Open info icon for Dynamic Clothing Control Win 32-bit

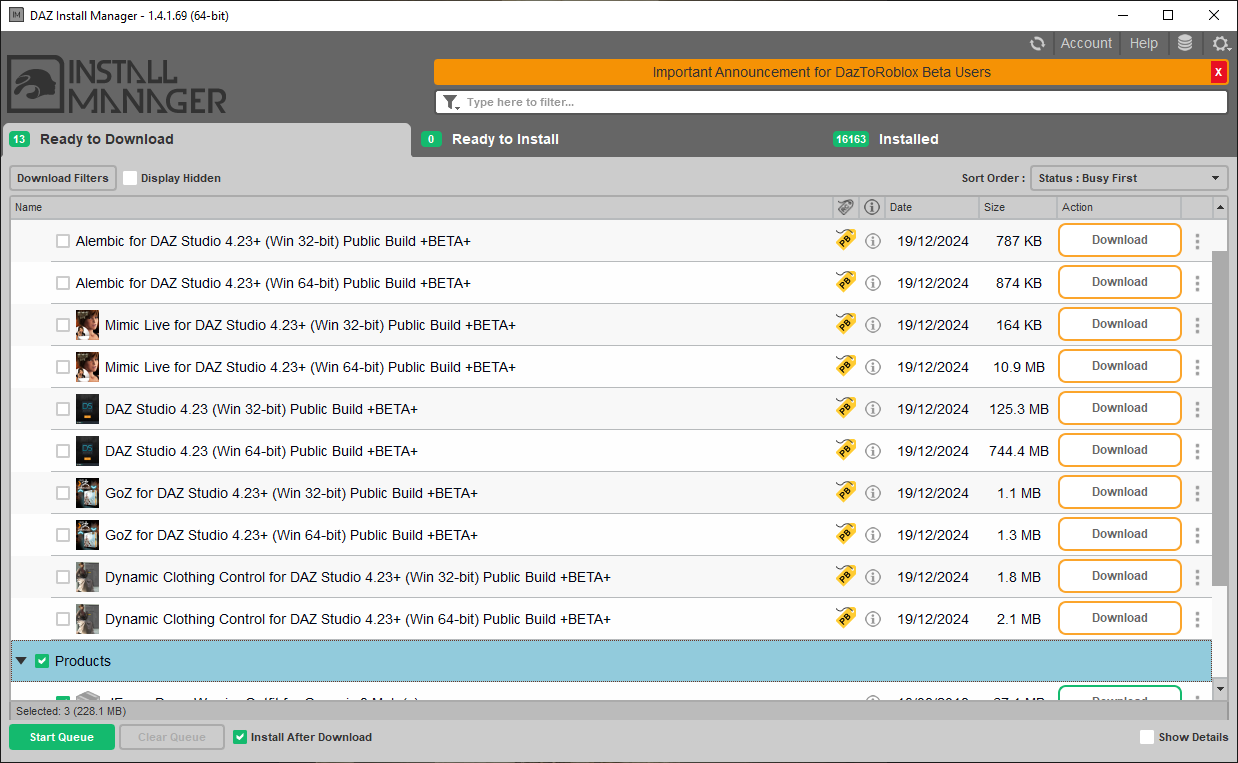pos(873,577)
